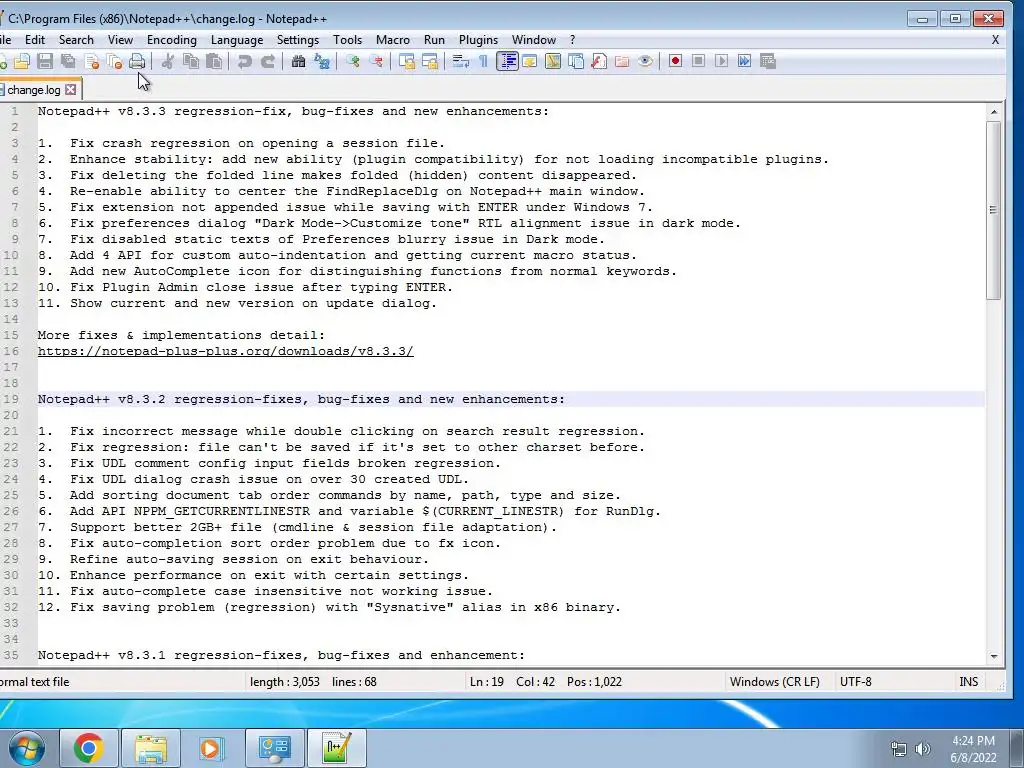Open the View menu
Image resolution: width=1024 pixels, height=768 pixels.
pos(120,40)
